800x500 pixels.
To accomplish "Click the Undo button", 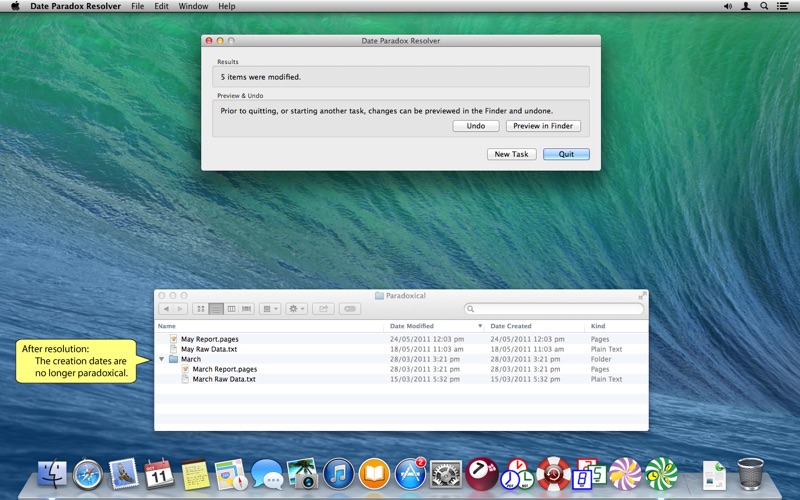I will (476, 126).
